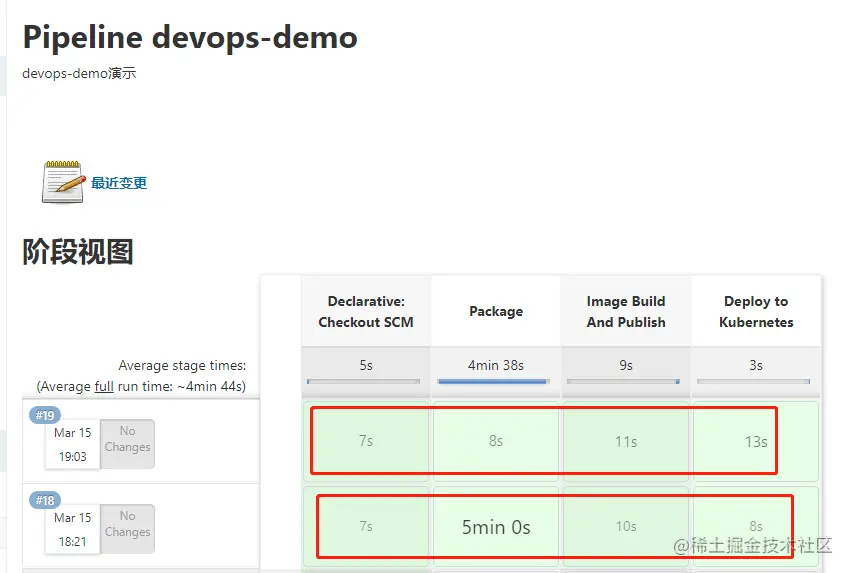Click build #19 time 19:03
The image size is (850, 573).
(73, 456)
